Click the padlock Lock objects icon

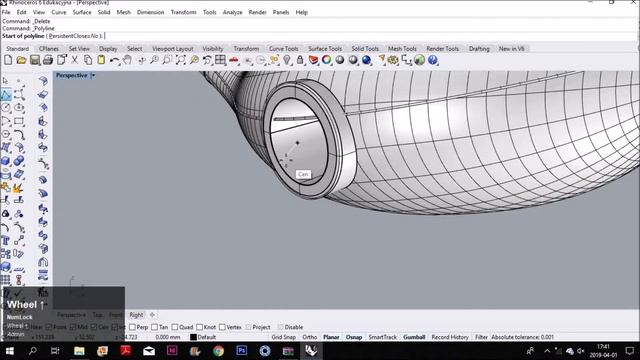300,60
